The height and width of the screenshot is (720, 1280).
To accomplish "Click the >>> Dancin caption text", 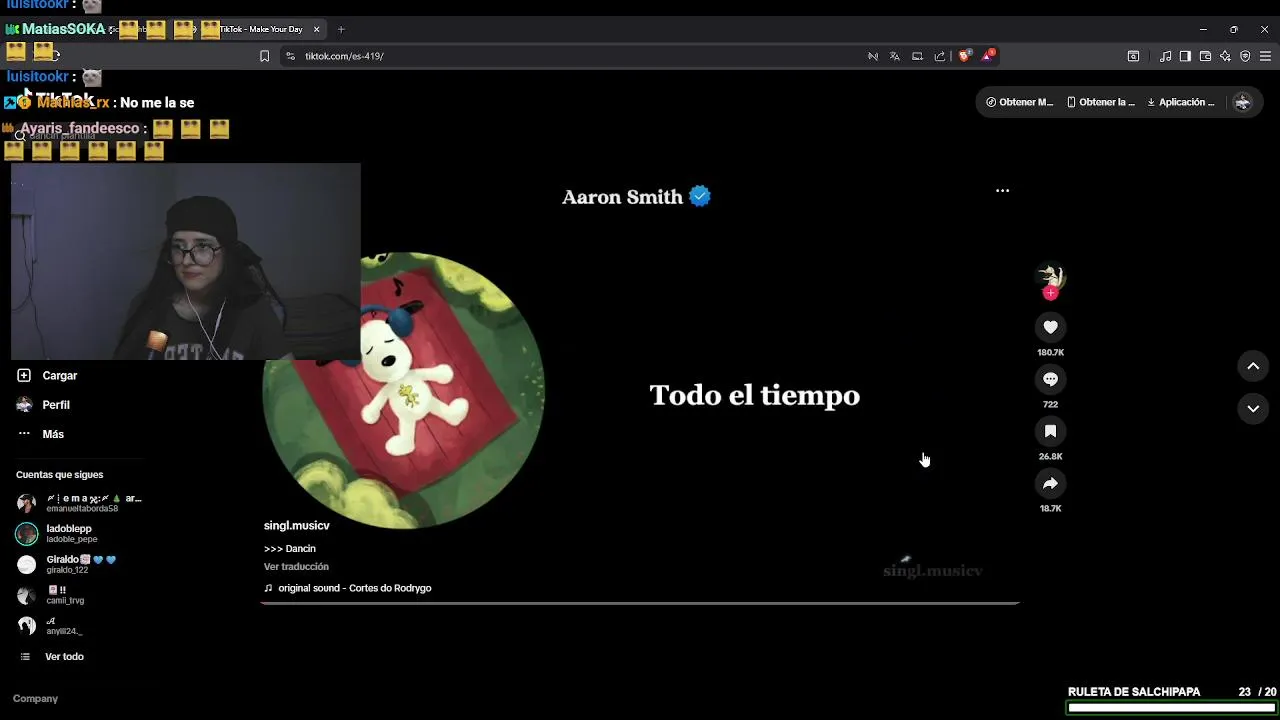I will click(290, 549).
